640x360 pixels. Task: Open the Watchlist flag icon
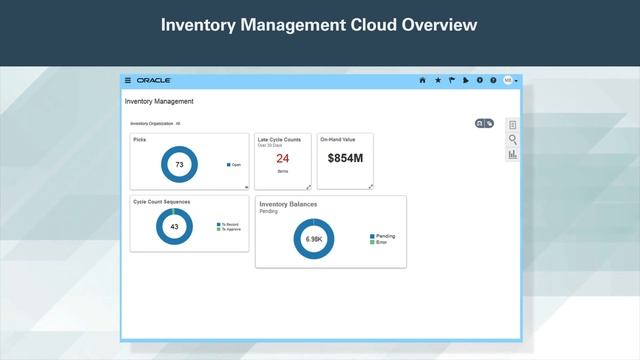point(452,80)
